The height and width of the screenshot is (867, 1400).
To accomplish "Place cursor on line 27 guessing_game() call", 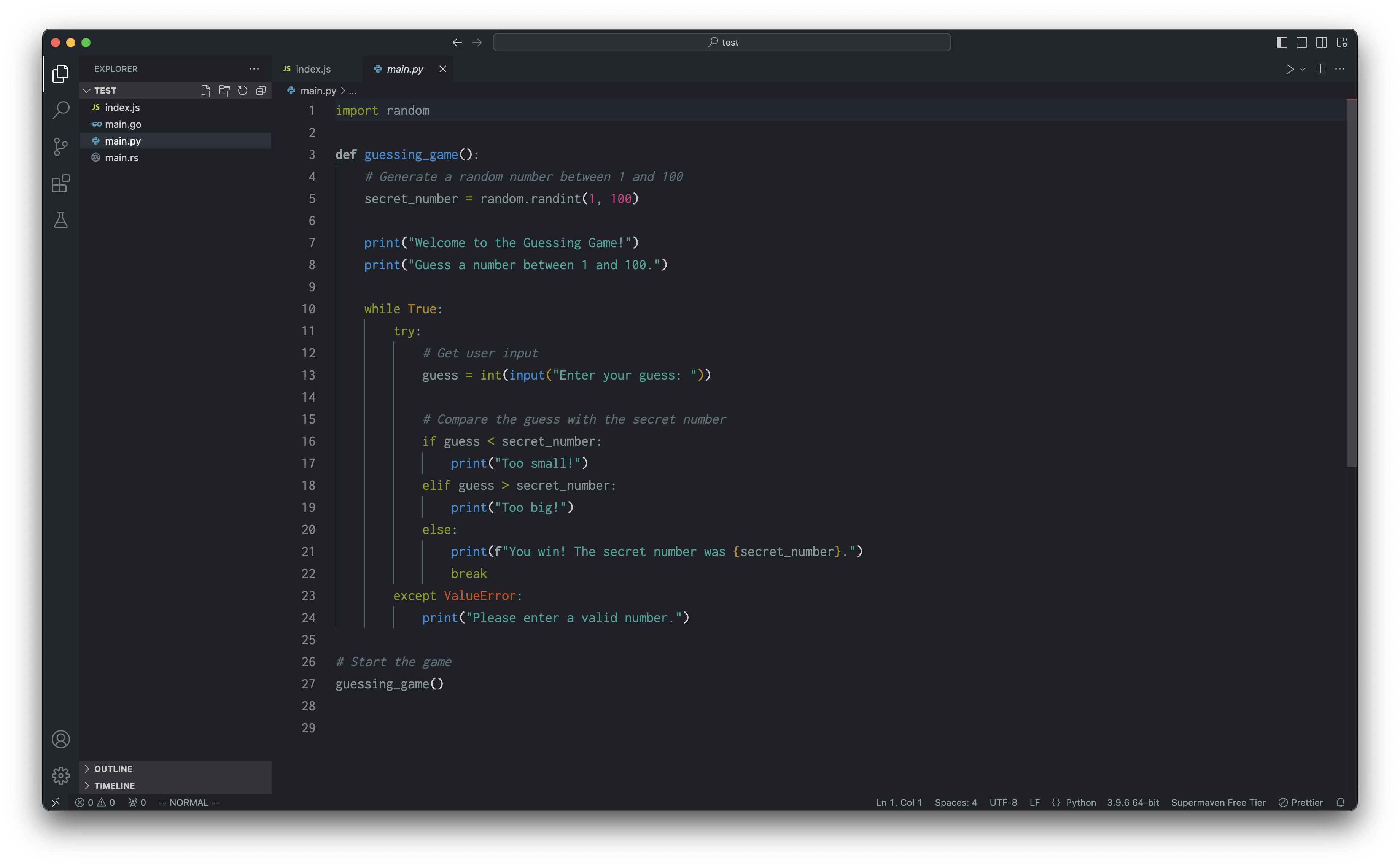I will click(x=390, y=683).
